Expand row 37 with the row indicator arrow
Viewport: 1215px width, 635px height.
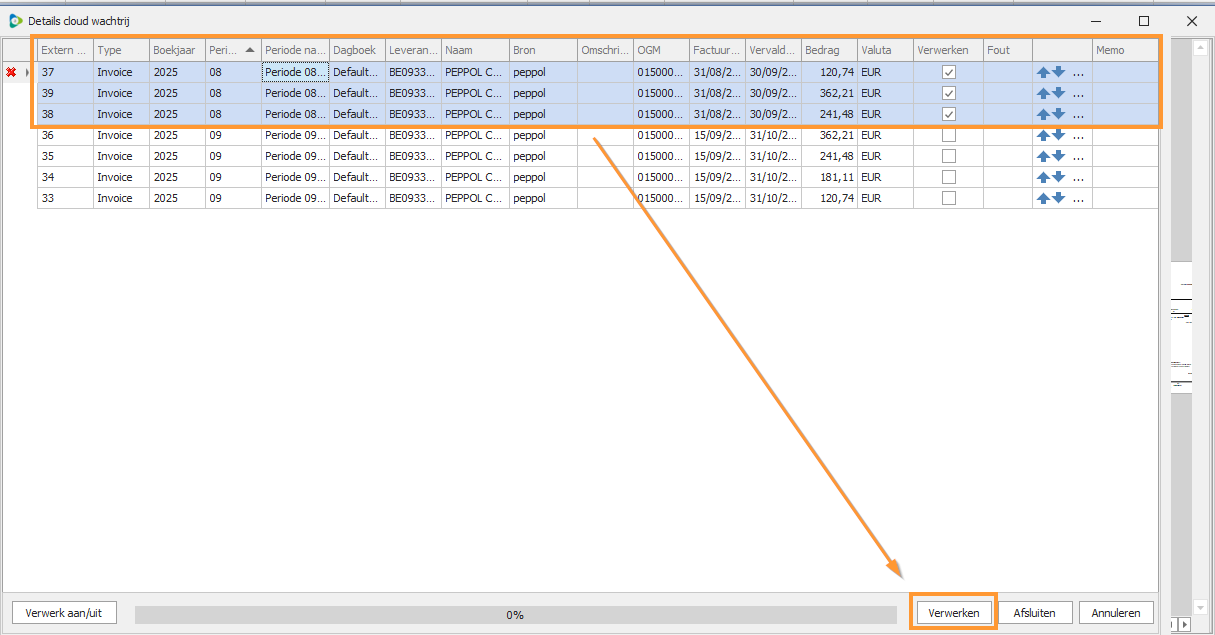pyautogui.click(x=27, y=72)
